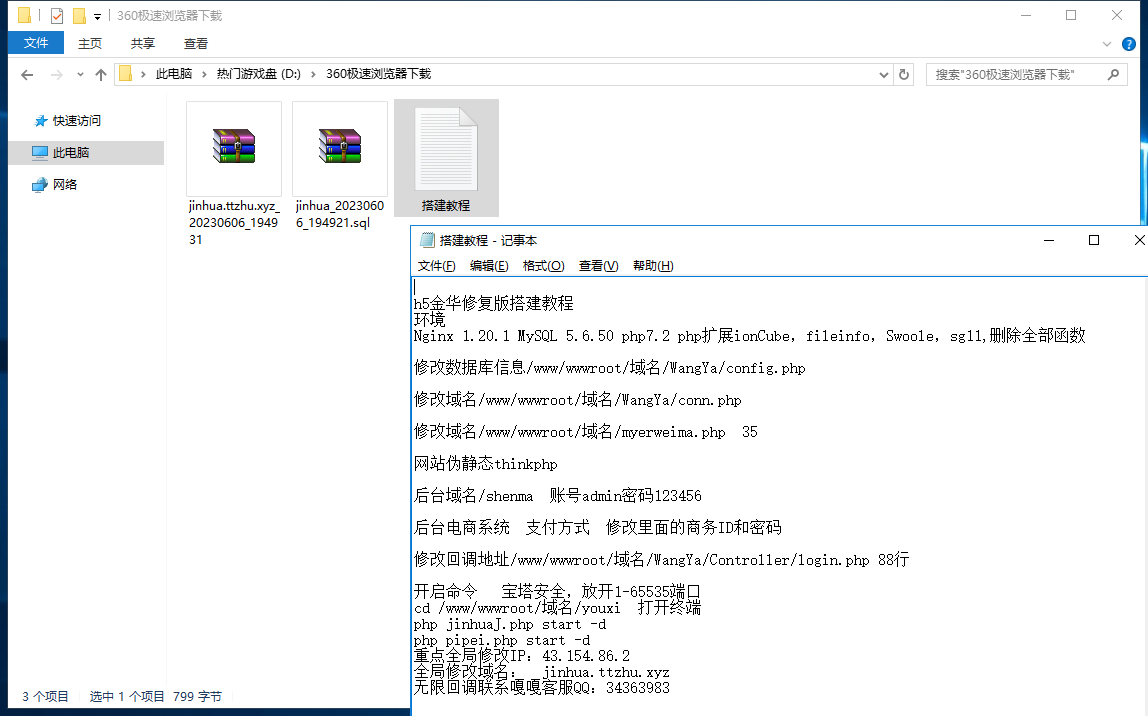Screen dimensions: 1148x716
Task: Go up one folder level
Action: tap(100, 75)
